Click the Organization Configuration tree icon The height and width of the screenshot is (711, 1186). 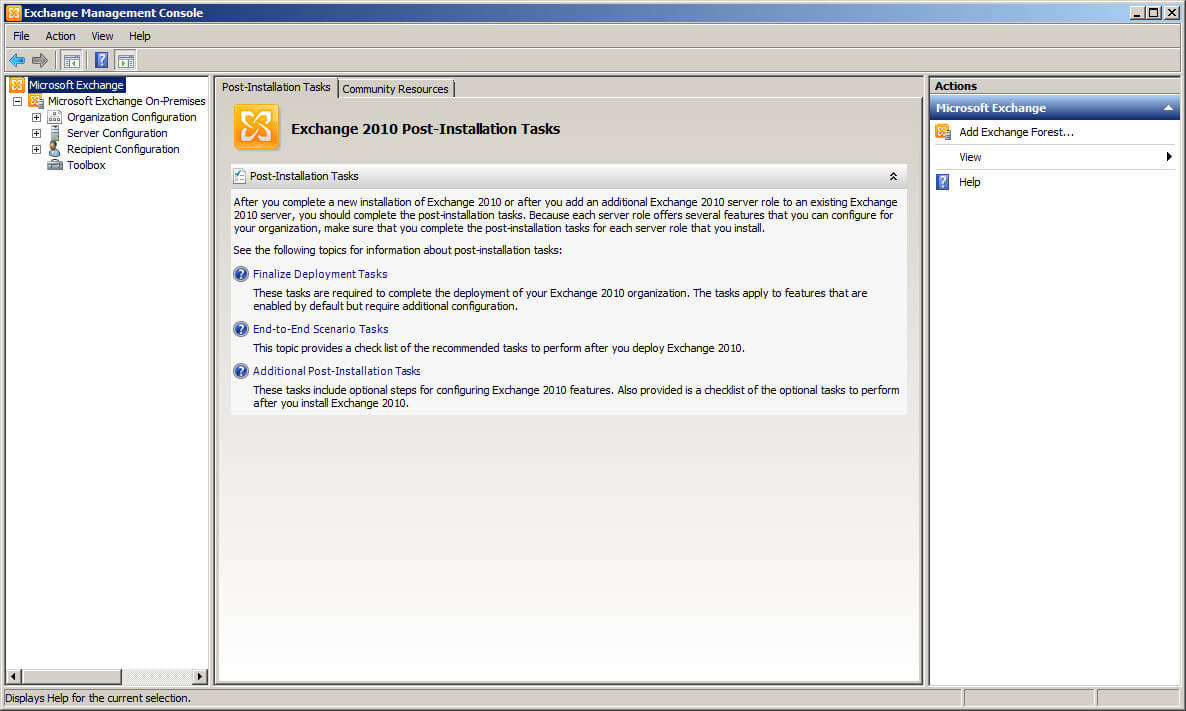pos(54,117)
